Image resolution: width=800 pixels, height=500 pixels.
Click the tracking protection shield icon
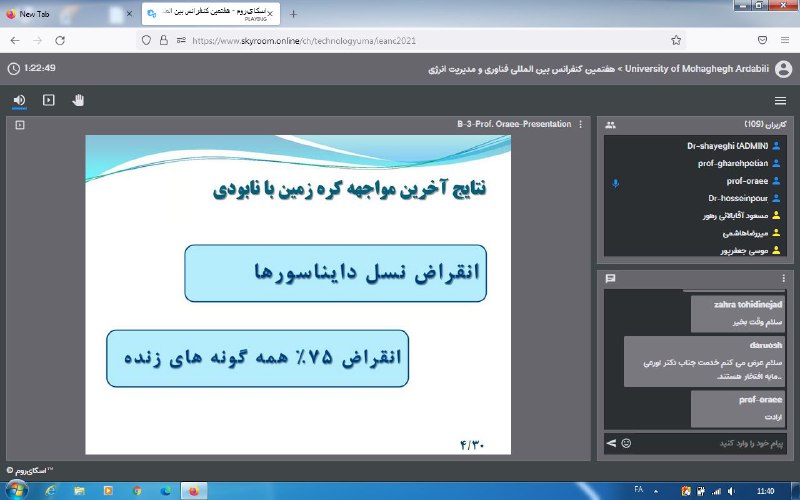146,40
